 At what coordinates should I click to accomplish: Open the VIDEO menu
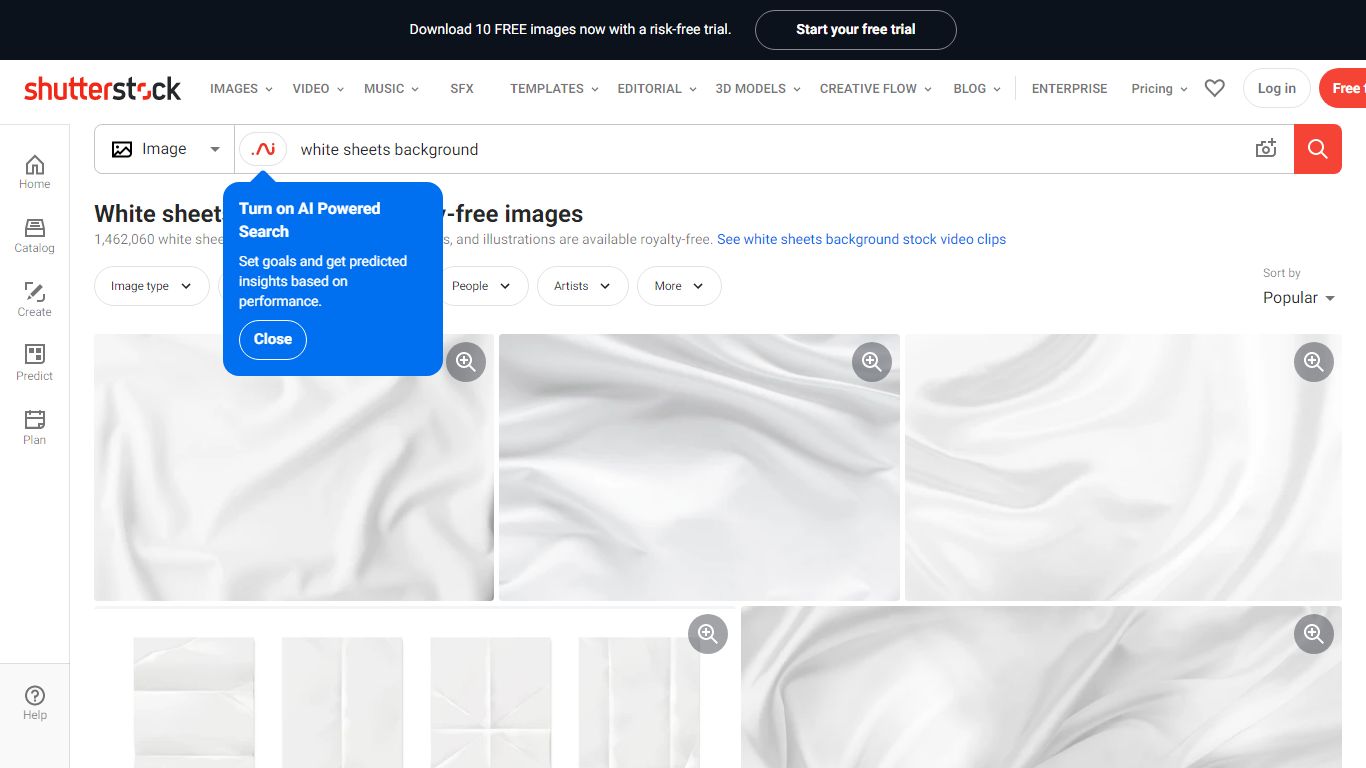pyautogui.click(x=318, y=88)
